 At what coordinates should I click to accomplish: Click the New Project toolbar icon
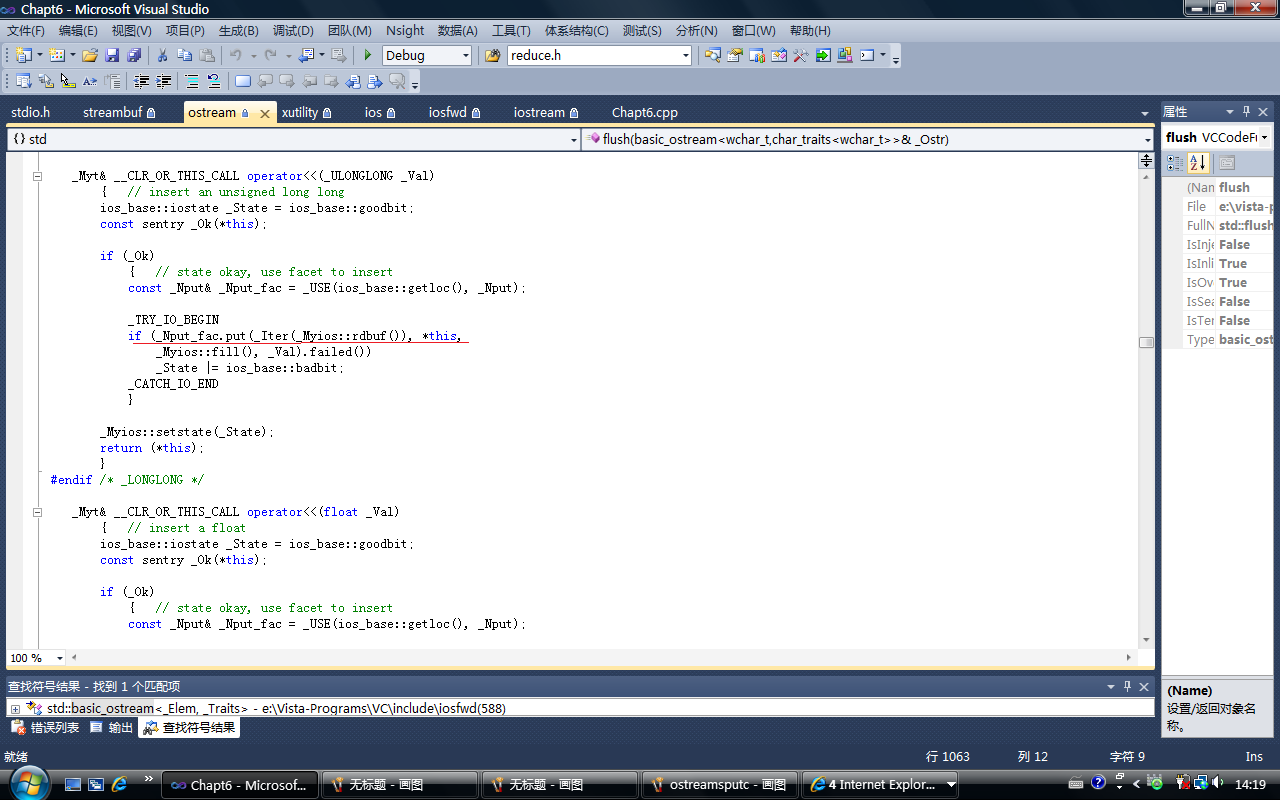(x=24, y=55)
